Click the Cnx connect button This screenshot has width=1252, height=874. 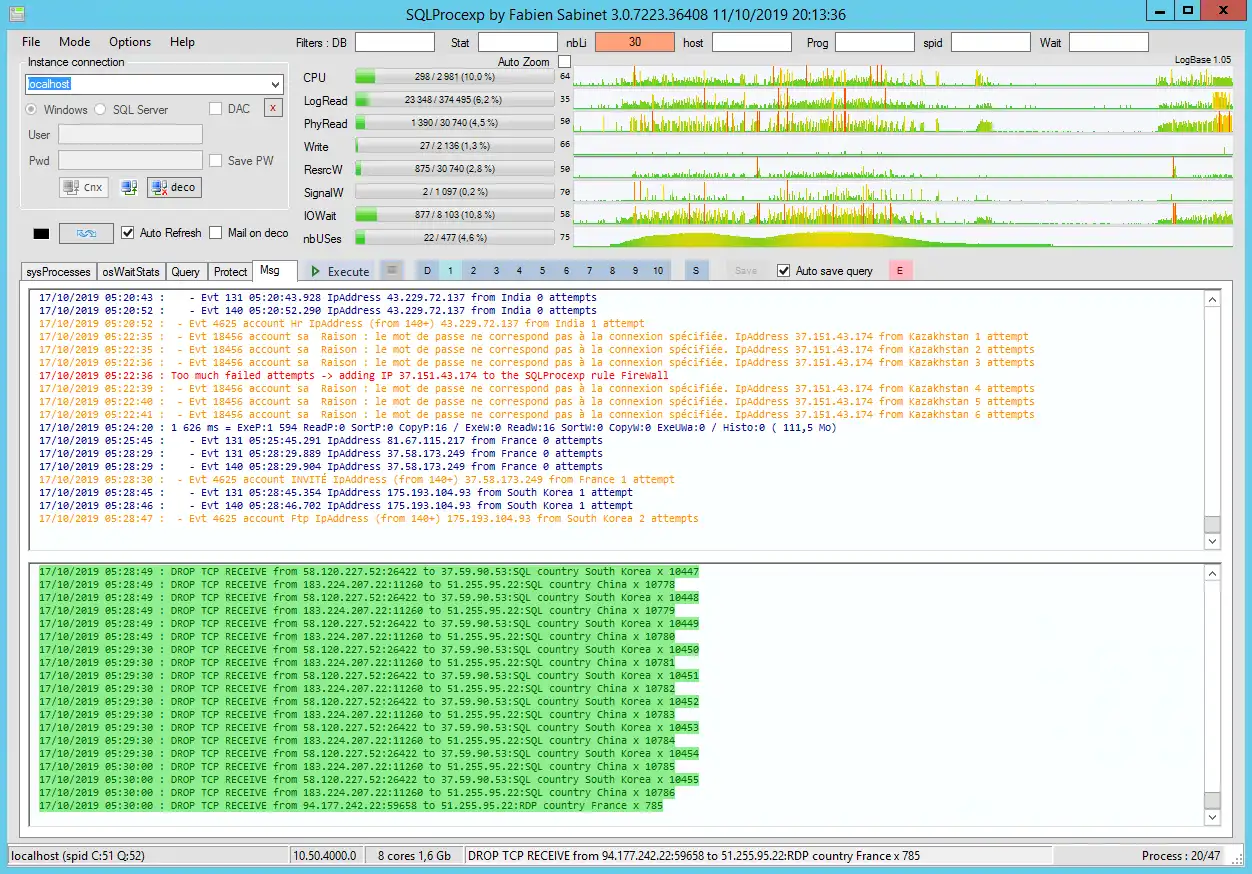point(84,187)
